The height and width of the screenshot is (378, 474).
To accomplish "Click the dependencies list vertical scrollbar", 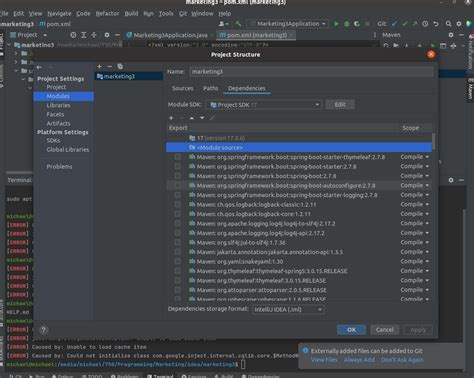I will 433,142.
